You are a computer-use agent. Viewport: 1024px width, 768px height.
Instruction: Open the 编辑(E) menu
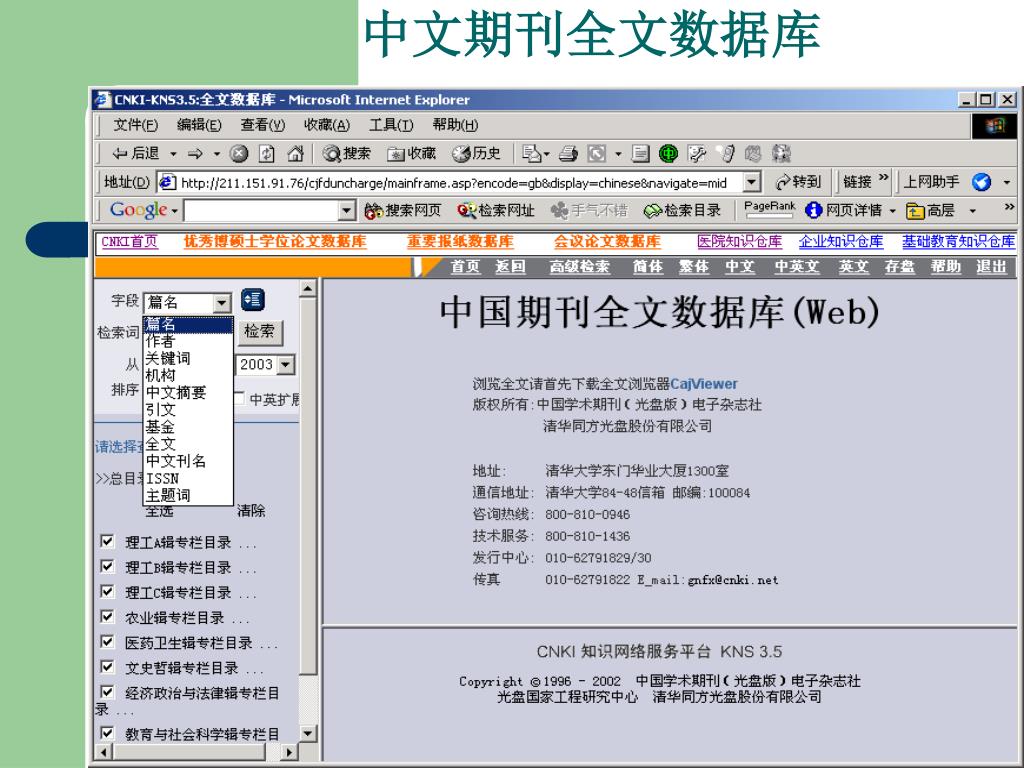click(x=199, y=125)
